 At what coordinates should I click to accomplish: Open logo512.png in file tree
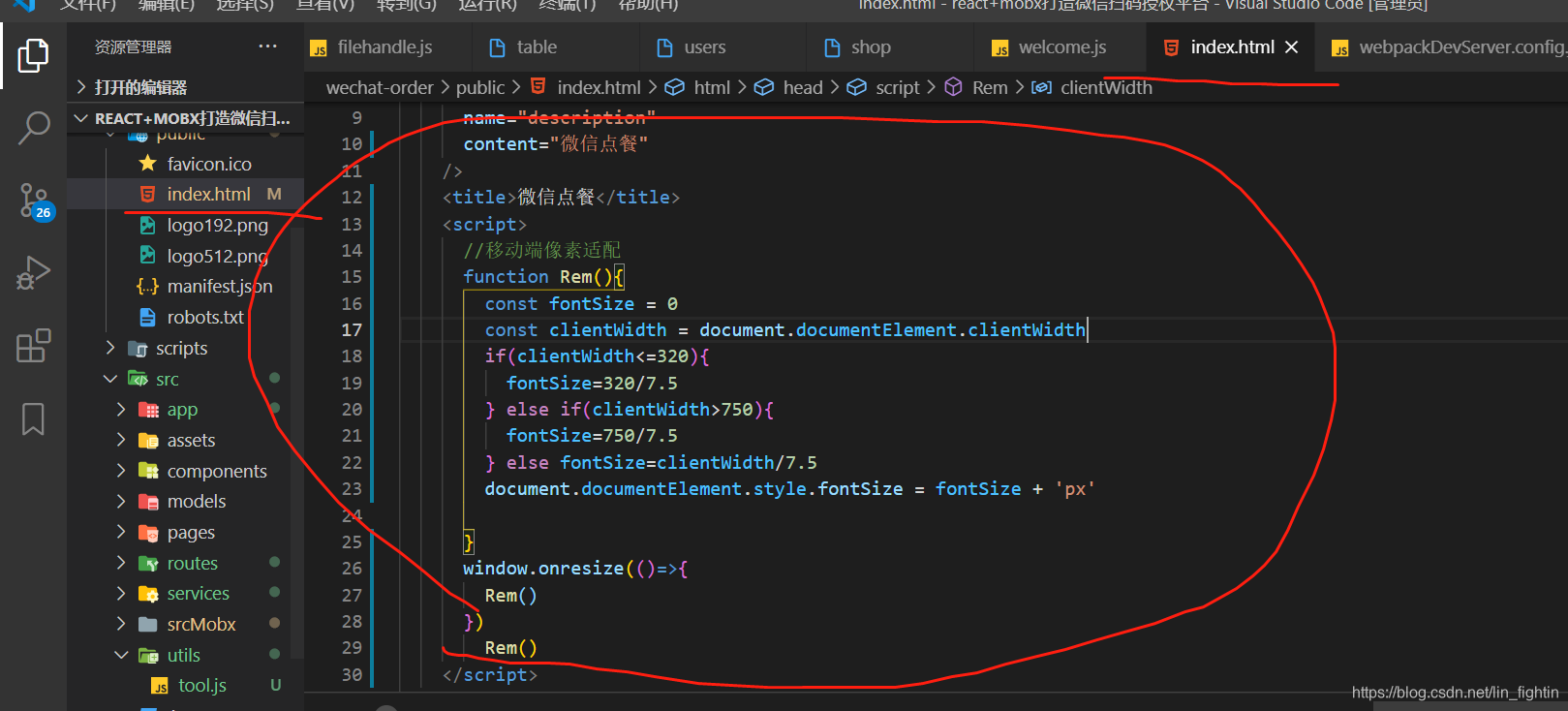[217, 256]
